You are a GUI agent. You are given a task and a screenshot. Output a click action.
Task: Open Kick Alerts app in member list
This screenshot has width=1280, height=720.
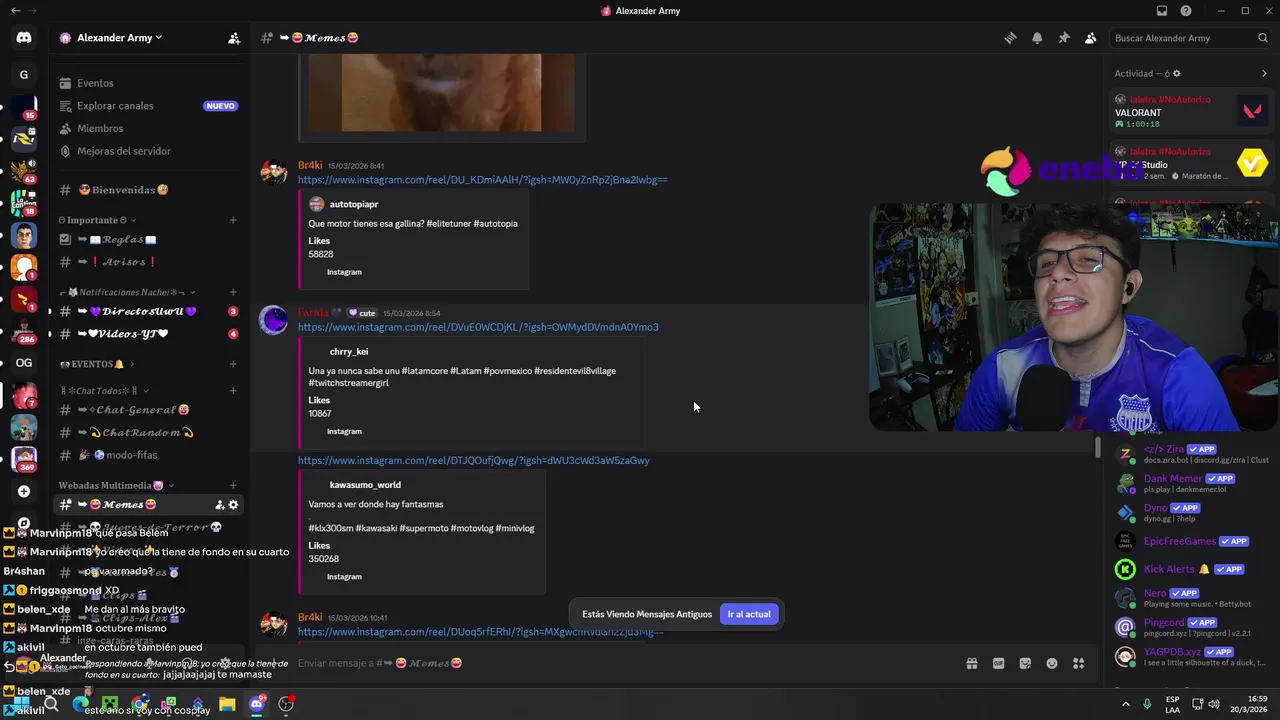(1191, 569)
